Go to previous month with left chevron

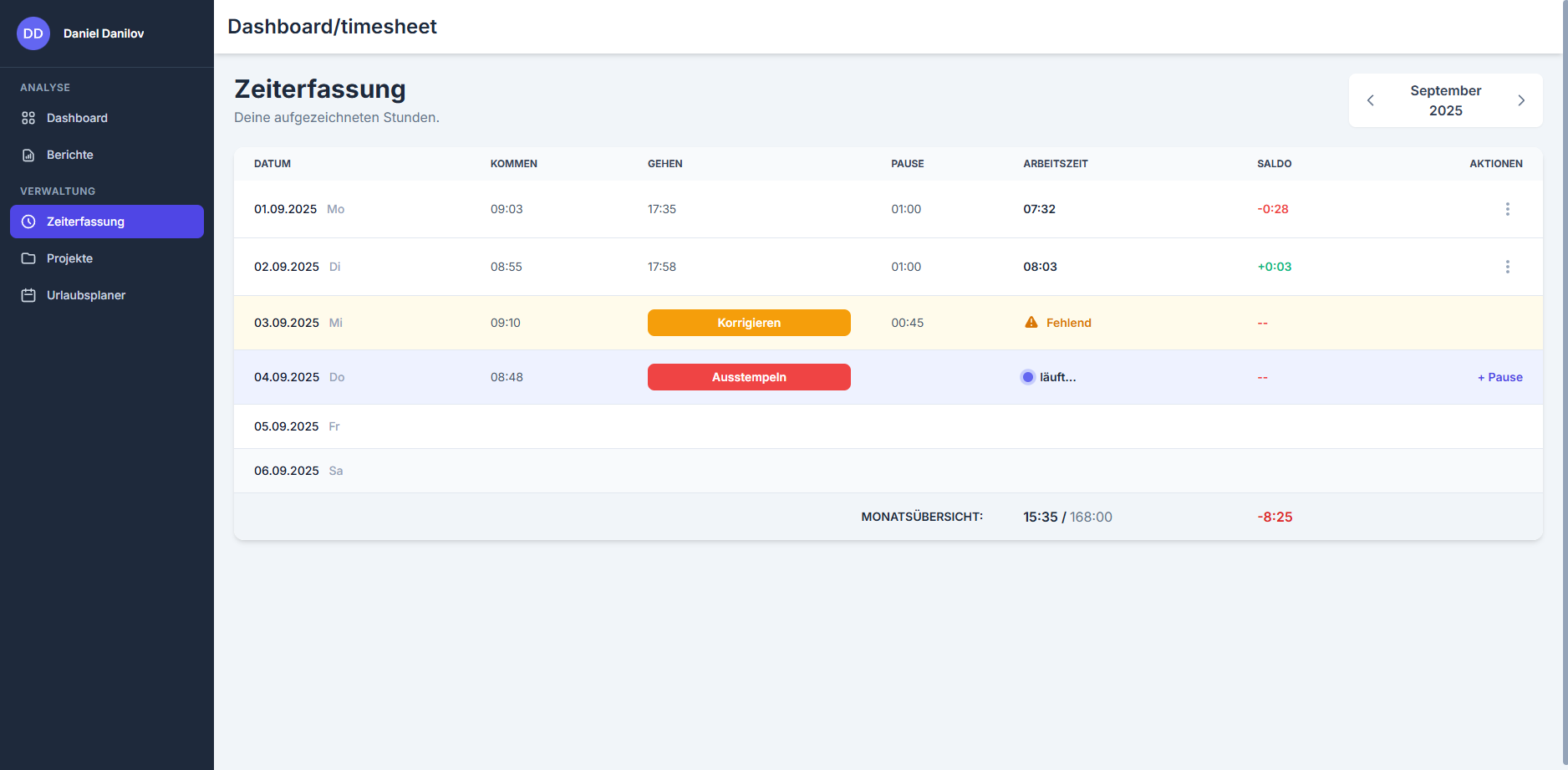(x=1370, y=100)
